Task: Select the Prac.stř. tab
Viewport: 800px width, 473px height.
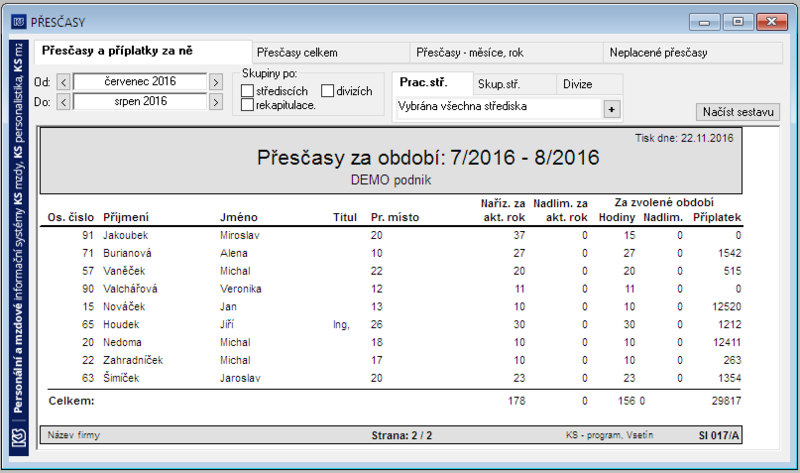Action: (433, 83)
